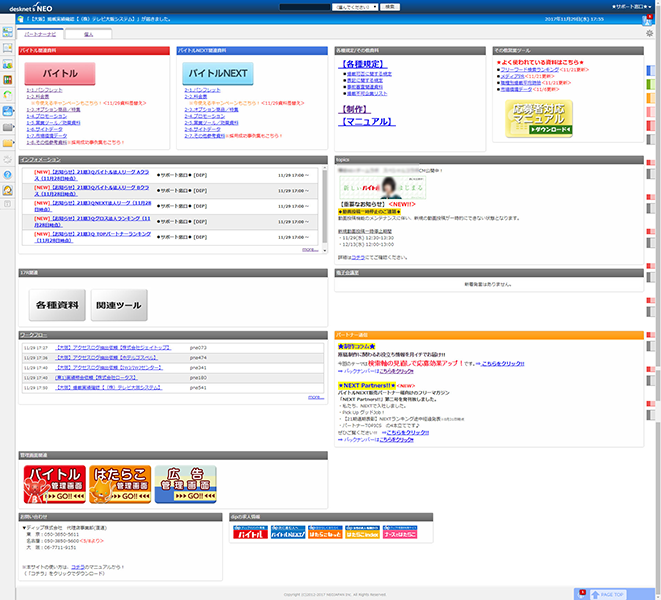Open the yellow folder icon in sidebar
The image size is (661, 600).
(x=8, y=143)
